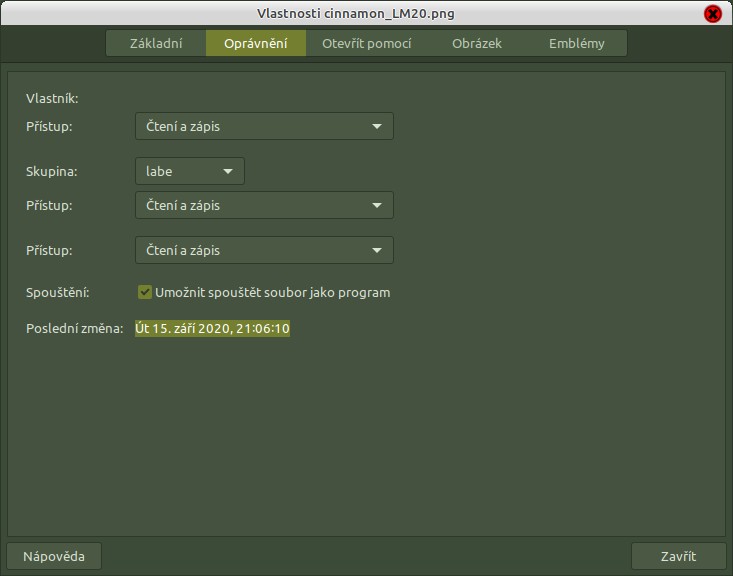Click the Poslední změna label
Screen dimensions: 733x576
74,328
